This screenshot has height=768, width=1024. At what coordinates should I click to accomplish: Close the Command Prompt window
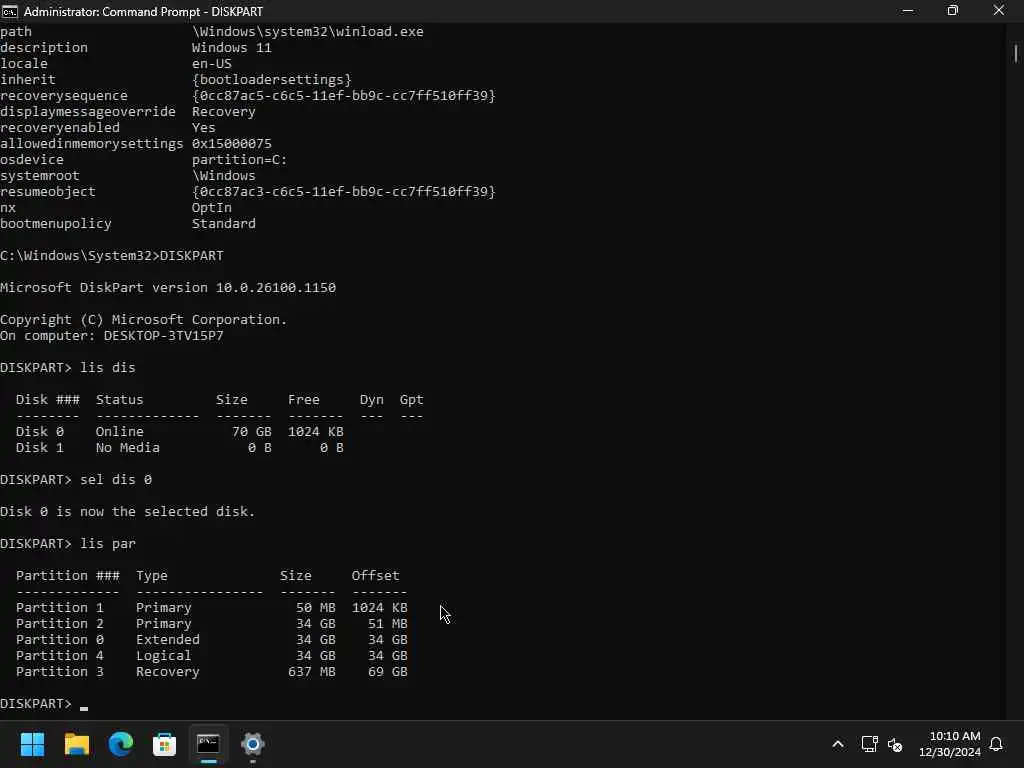(999, 11)
